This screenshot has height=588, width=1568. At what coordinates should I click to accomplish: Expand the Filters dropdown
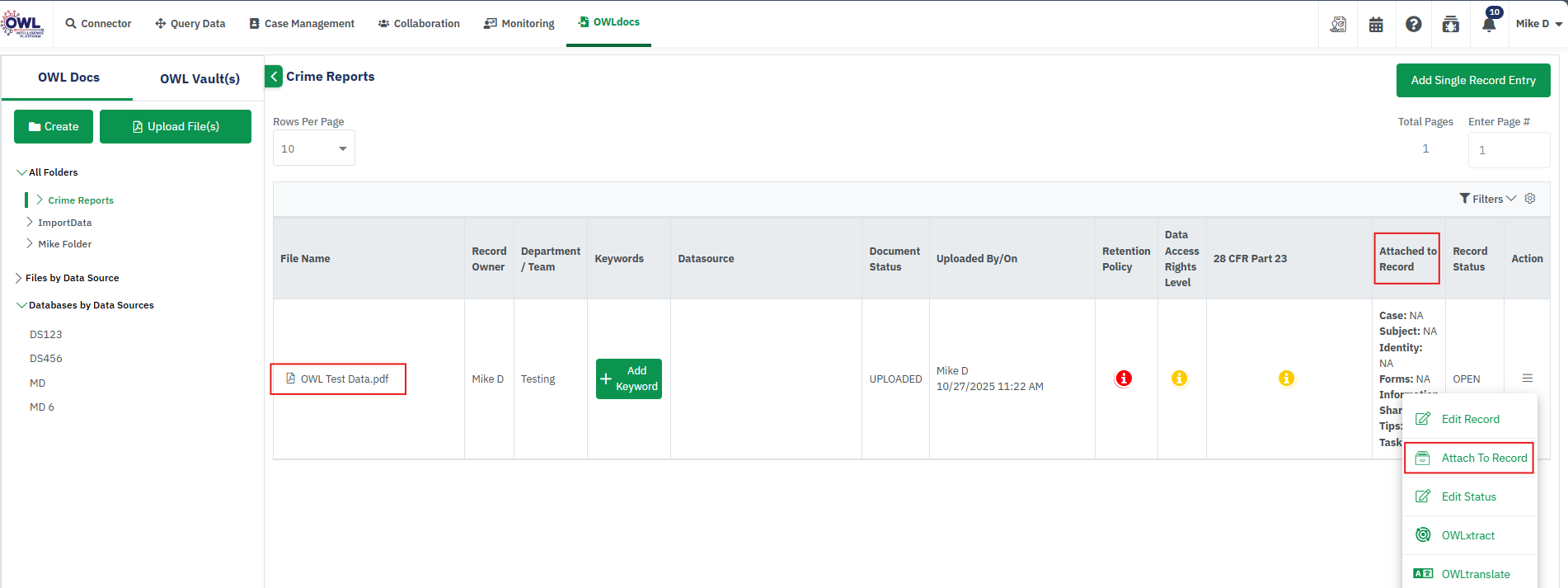(x=1487, y=199)
